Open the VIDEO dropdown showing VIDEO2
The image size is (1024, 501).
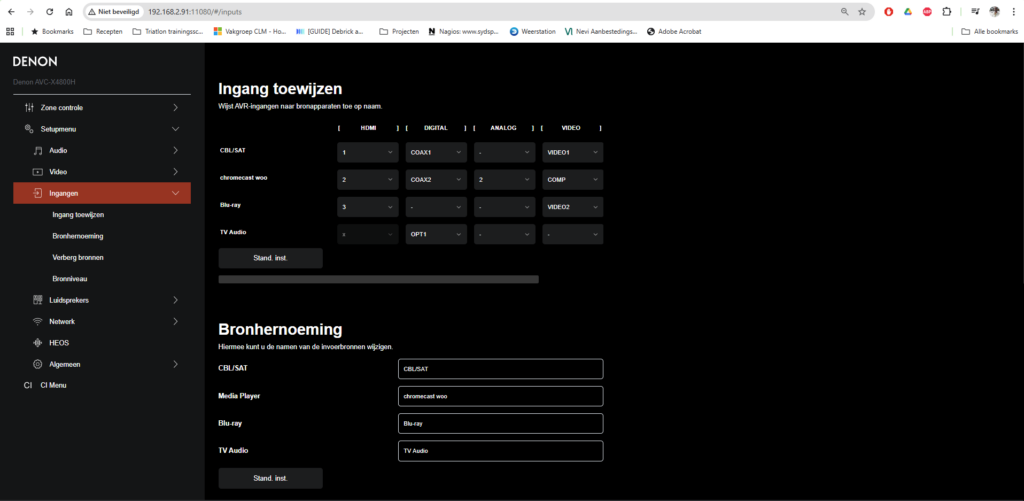pos(572,207)
